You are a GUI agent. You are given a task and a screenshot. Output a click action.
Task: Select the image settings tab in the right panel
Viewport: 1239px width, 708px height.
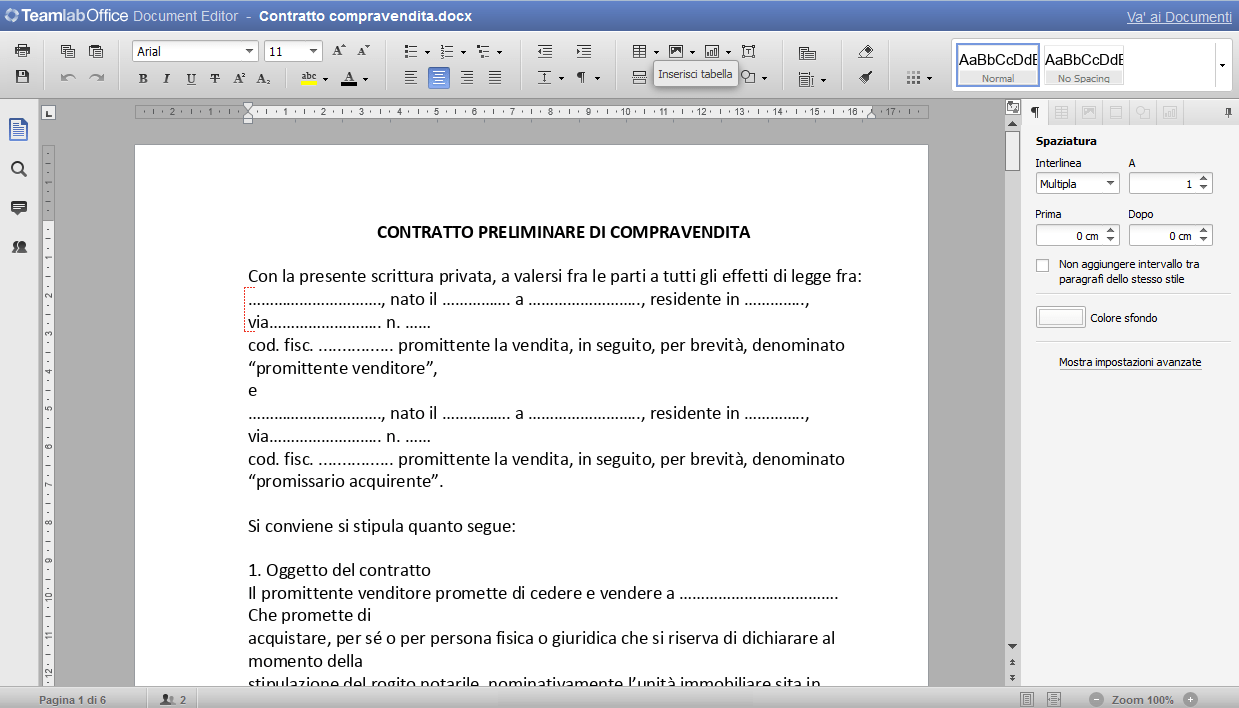click(1088, 112)
